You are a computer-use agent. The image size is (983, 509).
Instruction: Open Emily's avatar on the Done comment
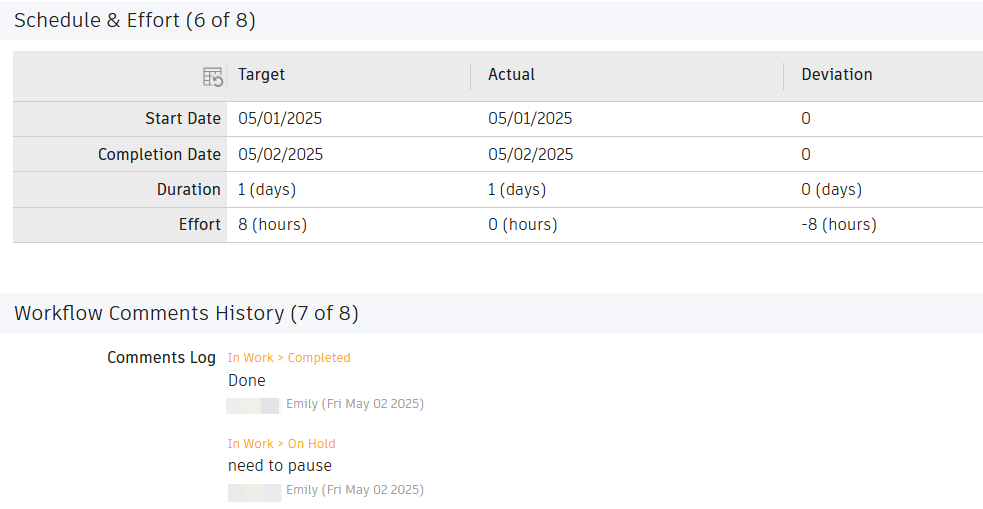point(253,405)
